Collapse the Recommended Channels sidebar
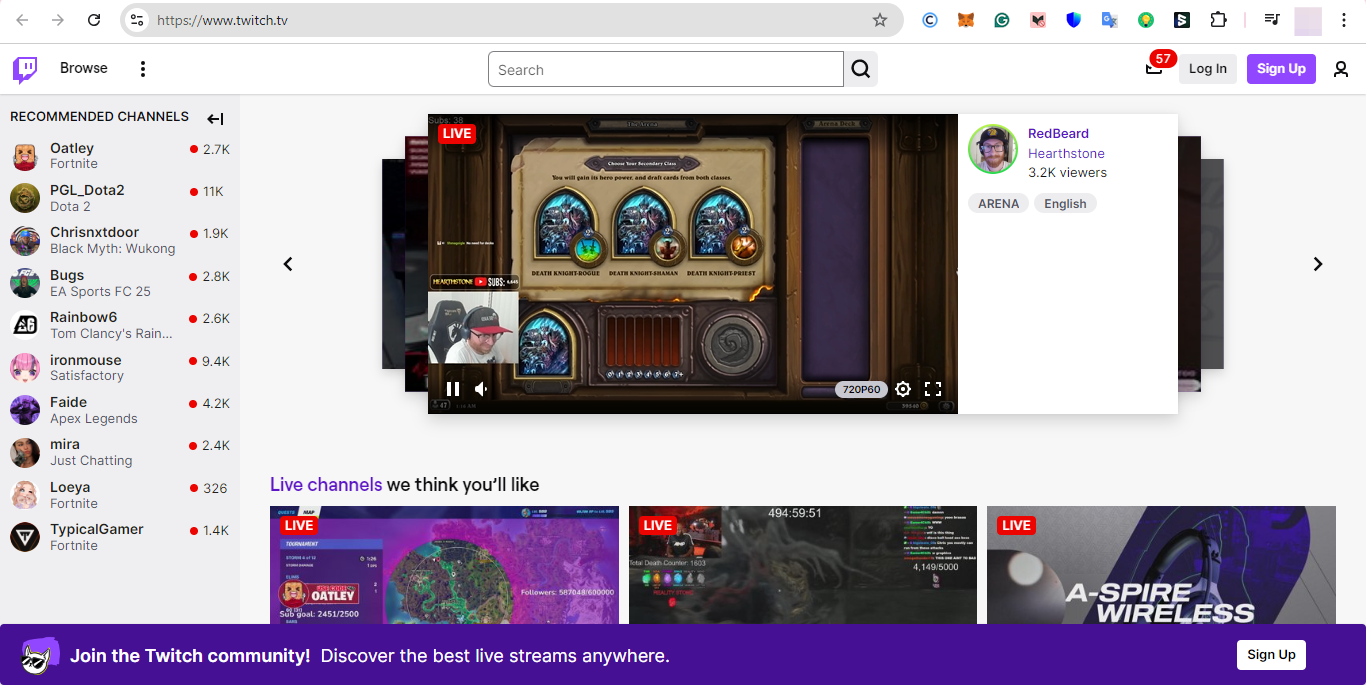The height and width of the screenshot is (685, 1366). click(215, 119)
